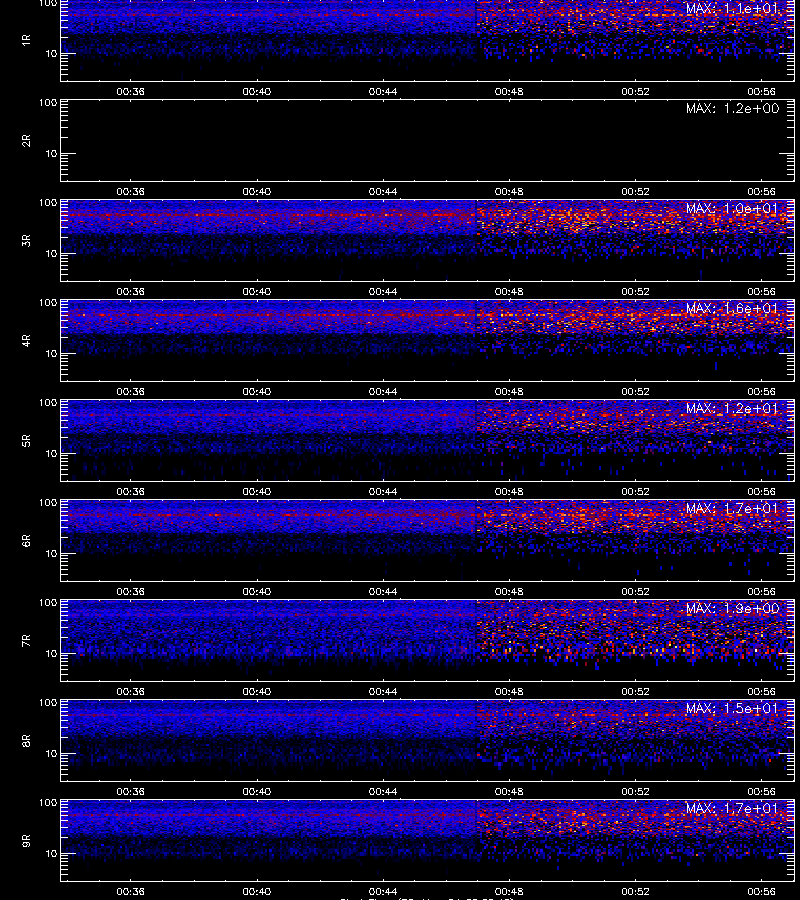Click the 00:56 time tick below panel 6R

[762, 591]
